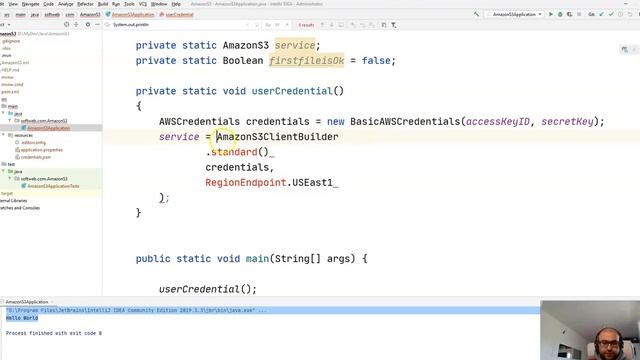This screenshot has height=360, width=640.
Task: Click the AmazonS3Application run tab
Action: click(x=27, y=302)
